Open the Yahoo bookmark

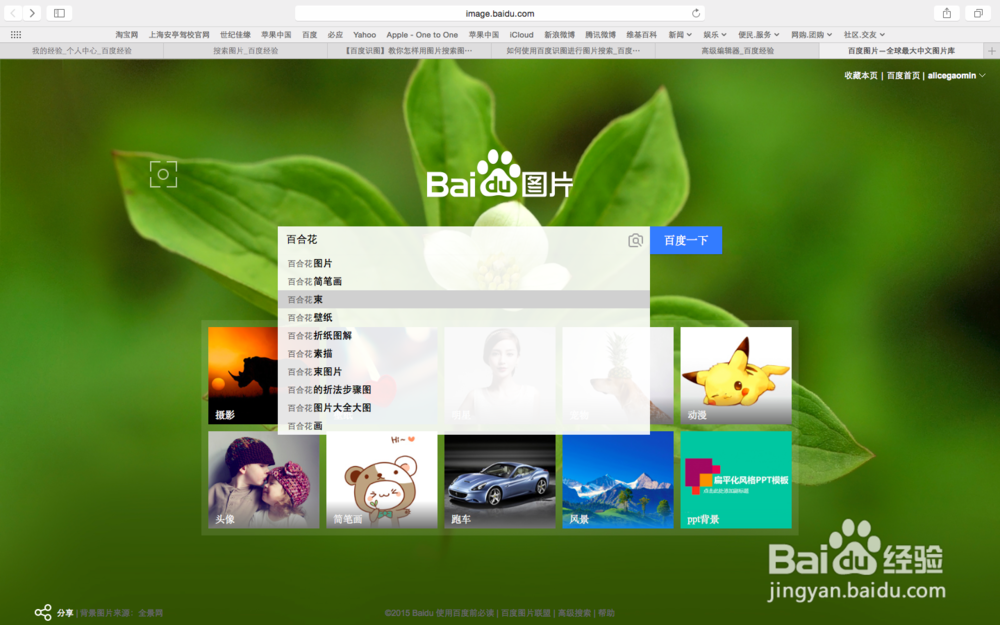tap(364, 34)
